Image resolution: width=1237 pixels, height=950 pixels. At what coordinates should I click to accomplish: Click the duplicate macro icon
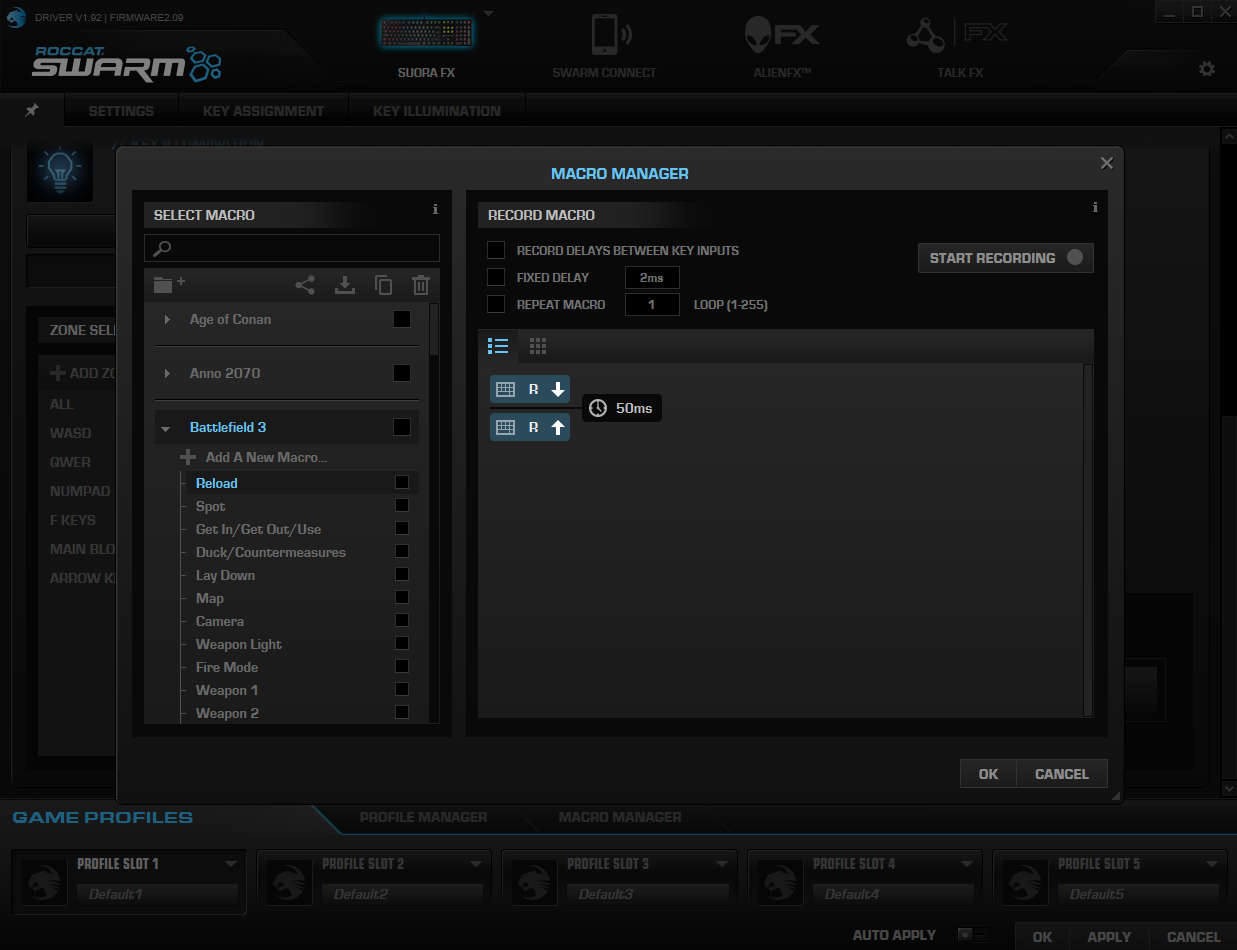383,285
